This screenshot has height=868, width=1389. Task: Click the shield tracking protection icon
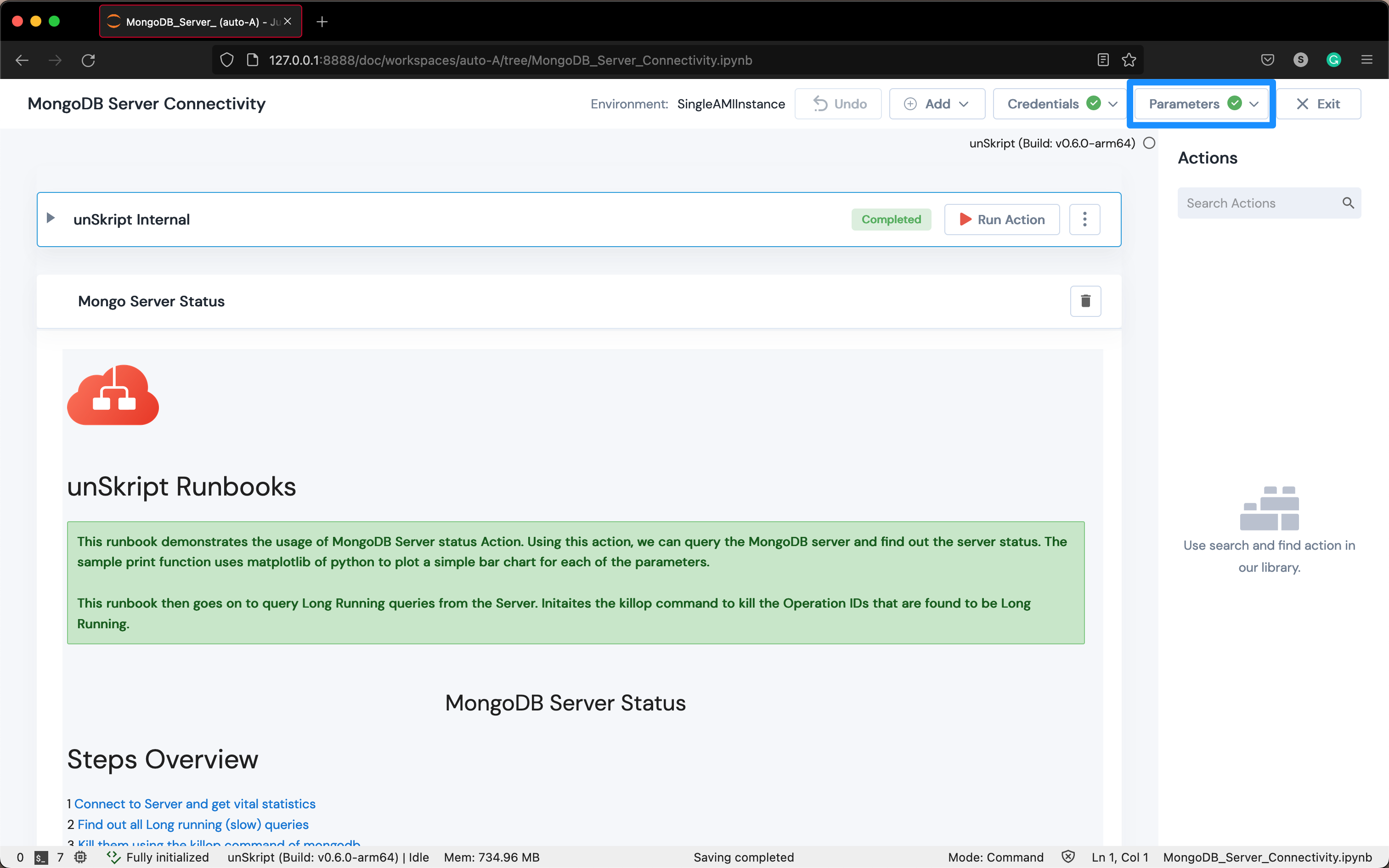click(x=227, y=60)
